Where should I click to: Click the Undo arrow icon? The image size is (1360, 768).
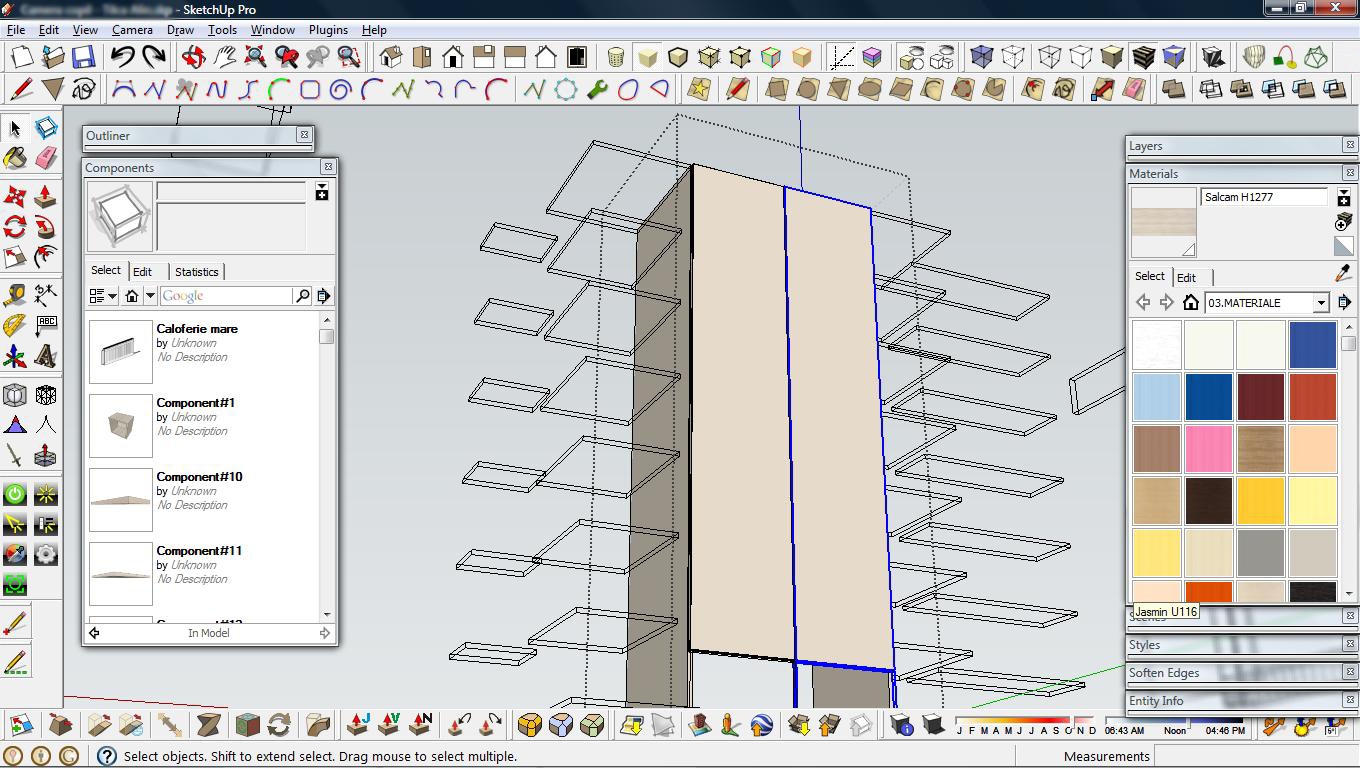tap(122, 56)
